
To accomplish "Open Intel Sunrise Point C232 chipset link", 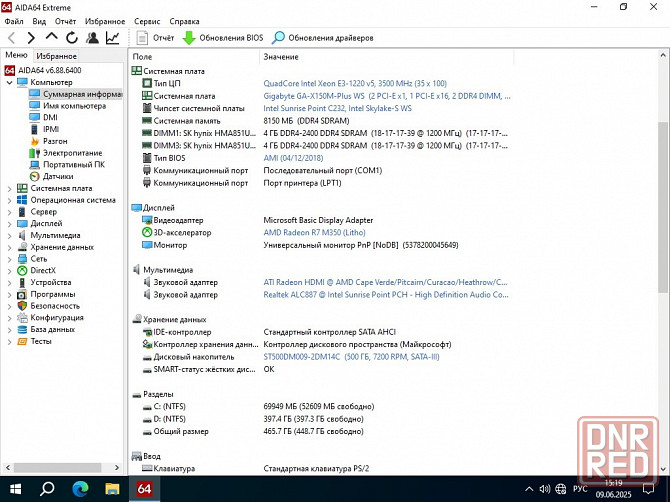I will click(x=337, y=109).
